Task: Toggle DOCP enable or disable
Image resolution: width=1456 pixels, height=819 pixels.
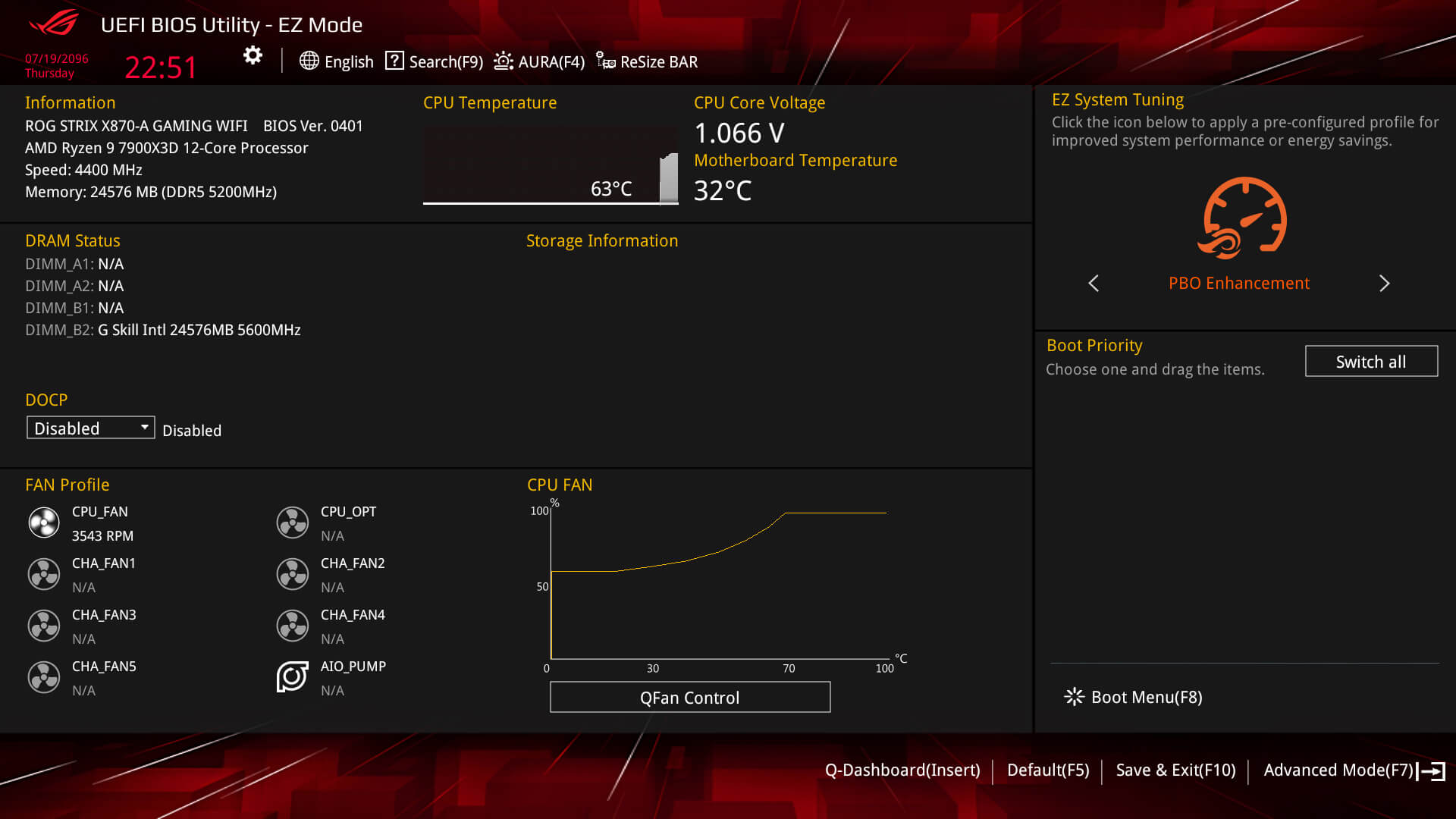Action: (x=89, y=428)
